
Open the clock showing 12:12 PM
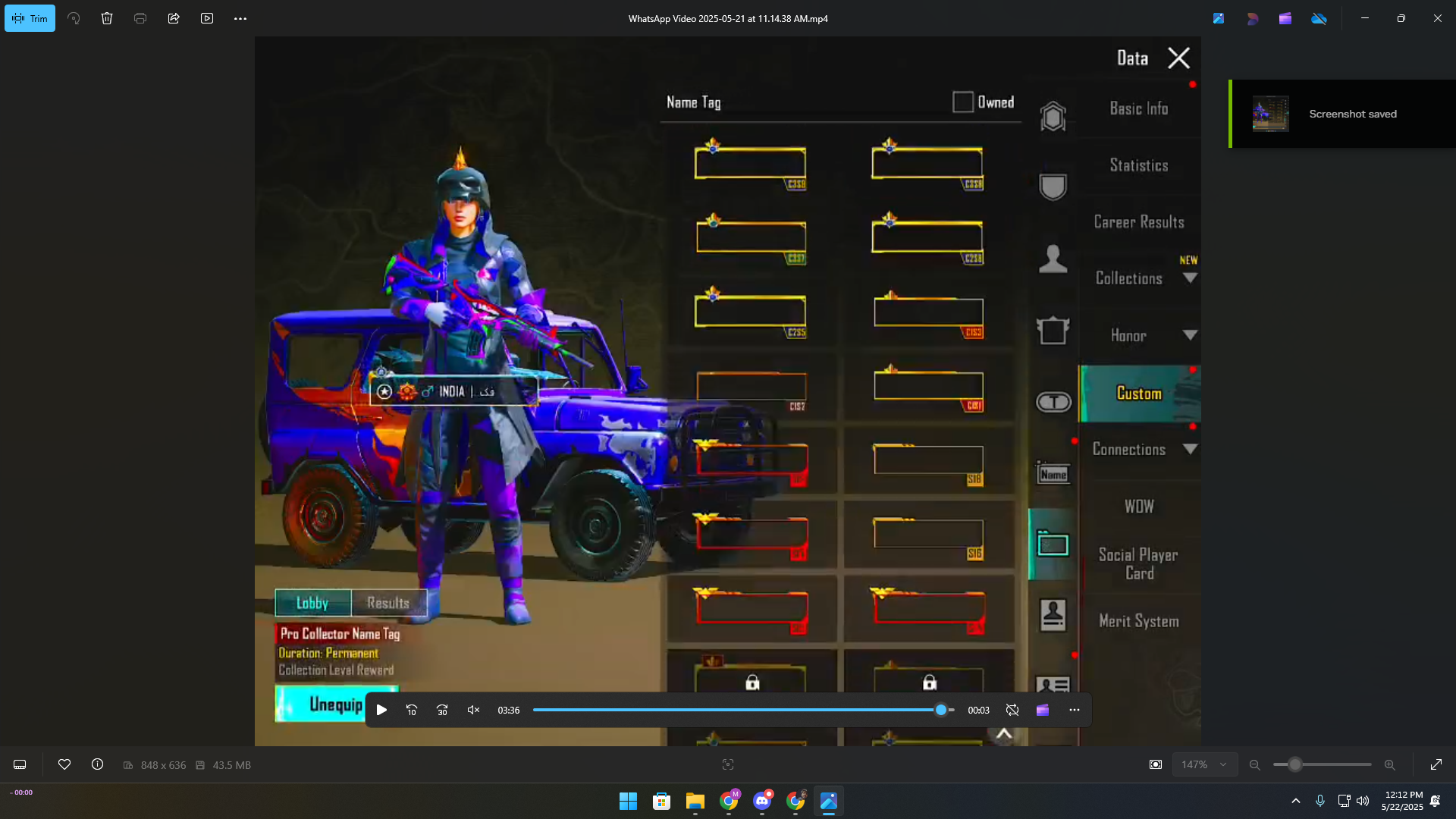[x=1403, y=802]
